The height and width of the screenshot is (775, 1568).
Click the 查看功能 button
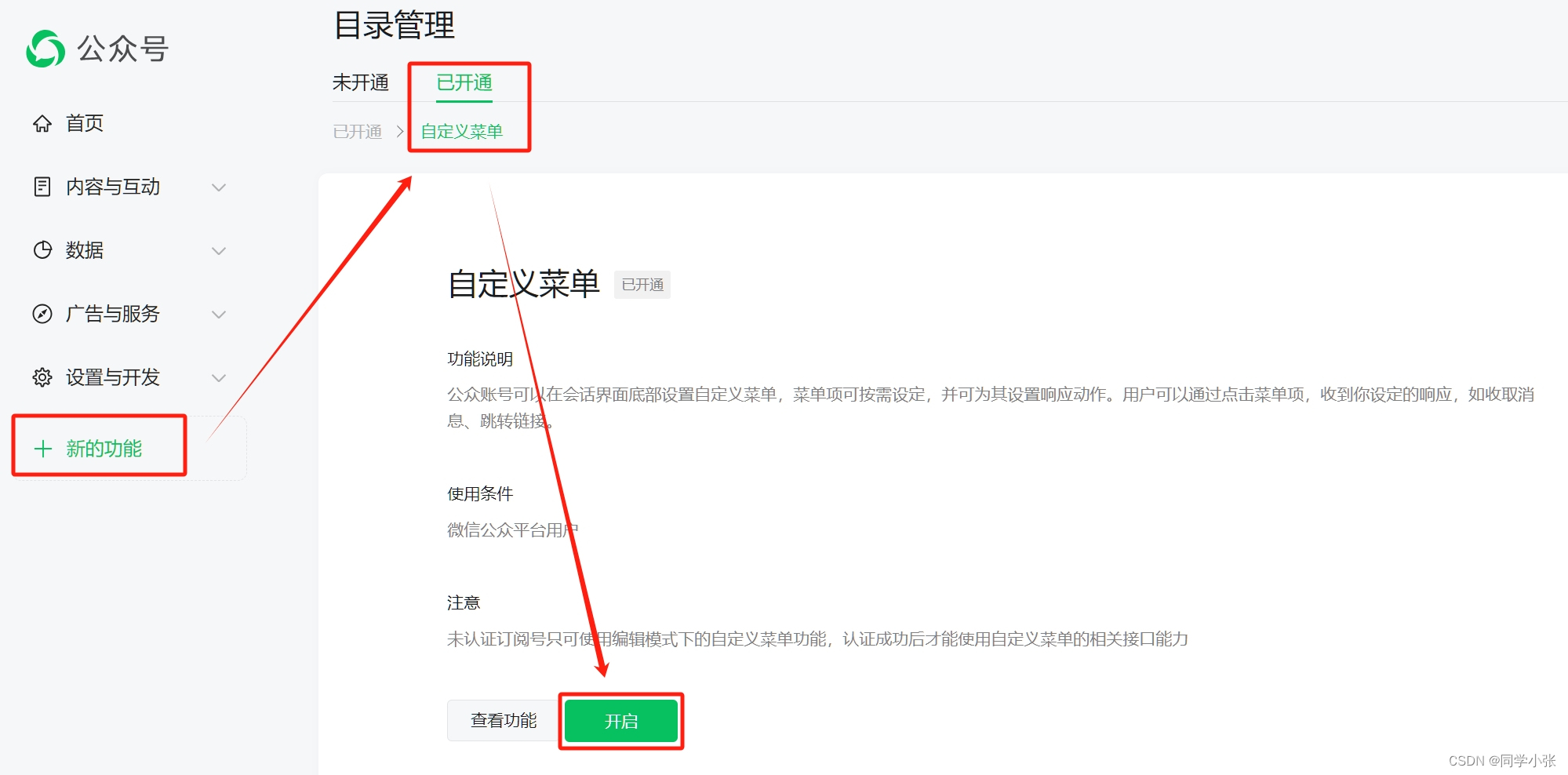(500, 720)
